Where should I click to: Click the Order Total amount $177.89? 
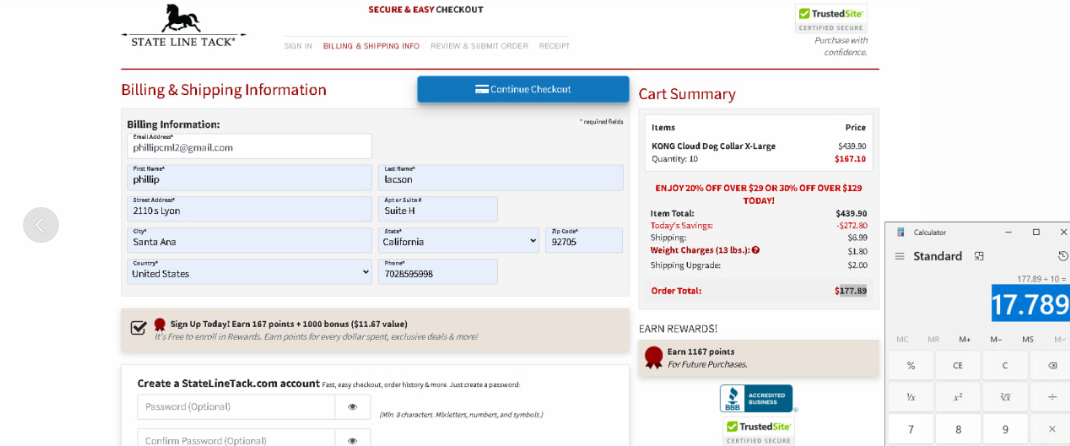click(x=851, y=291)
